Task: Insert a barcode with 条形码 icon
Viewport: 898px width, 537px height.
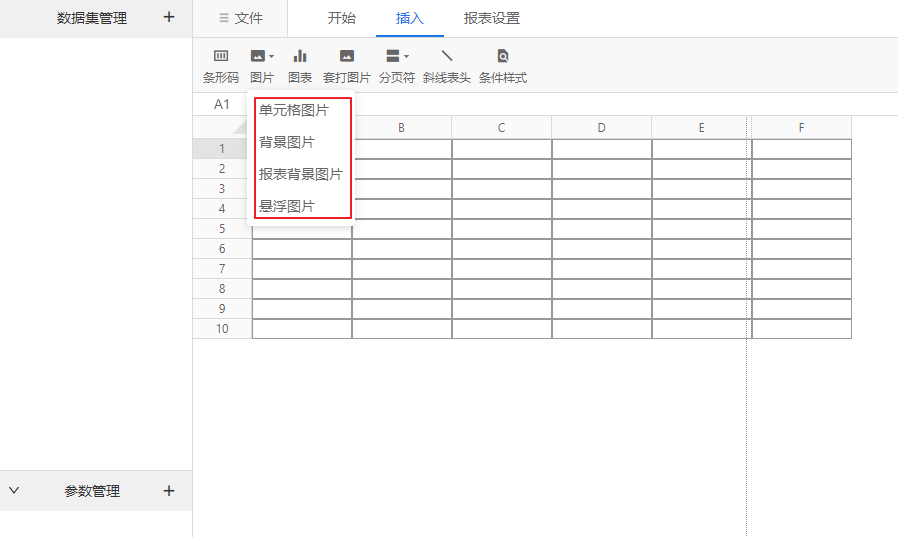Action: pyautogui.click(x=220, y=56)
